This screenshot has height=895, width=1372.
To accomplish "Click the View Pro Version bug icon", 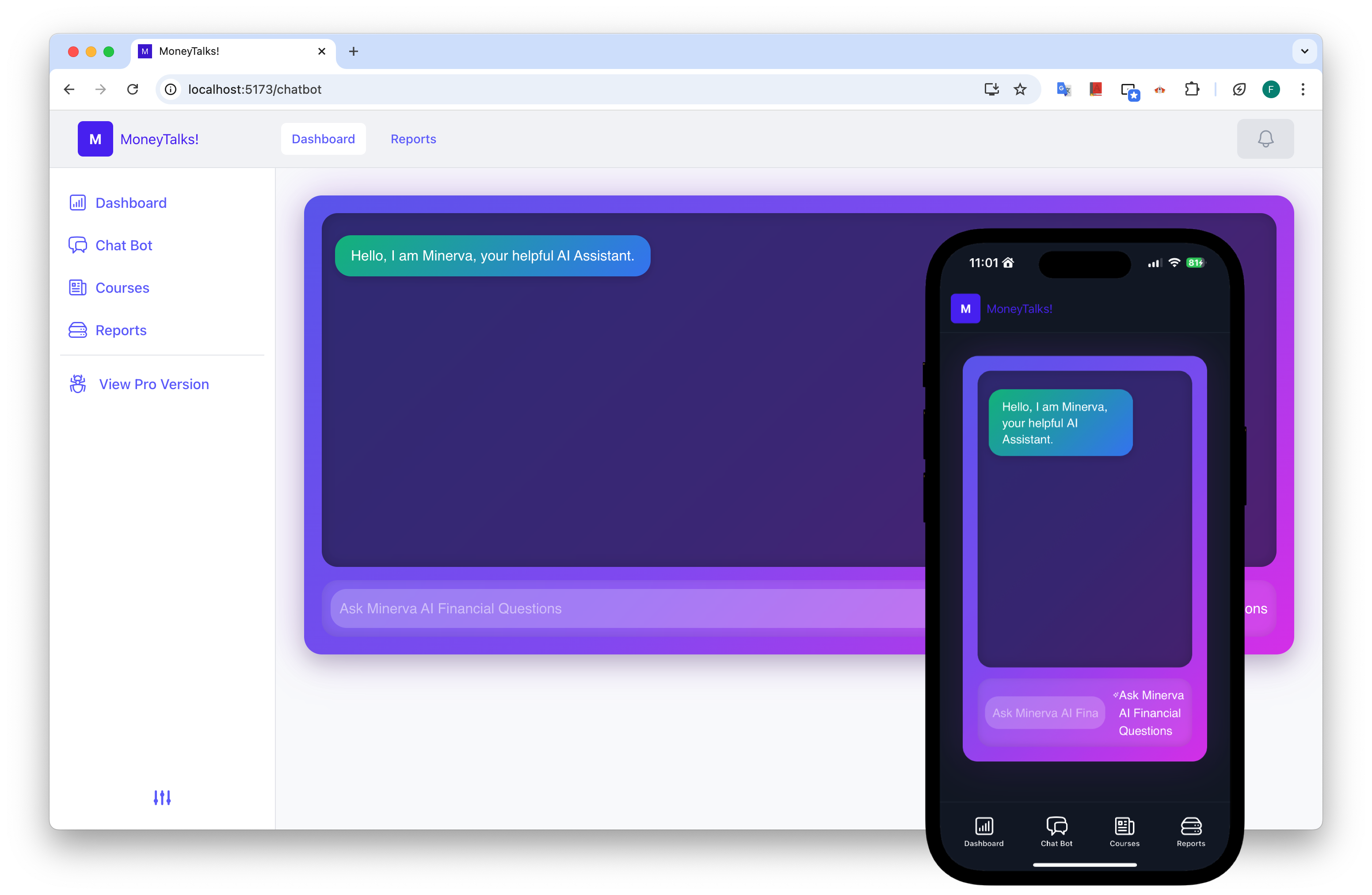I will (x=78, y=384).
